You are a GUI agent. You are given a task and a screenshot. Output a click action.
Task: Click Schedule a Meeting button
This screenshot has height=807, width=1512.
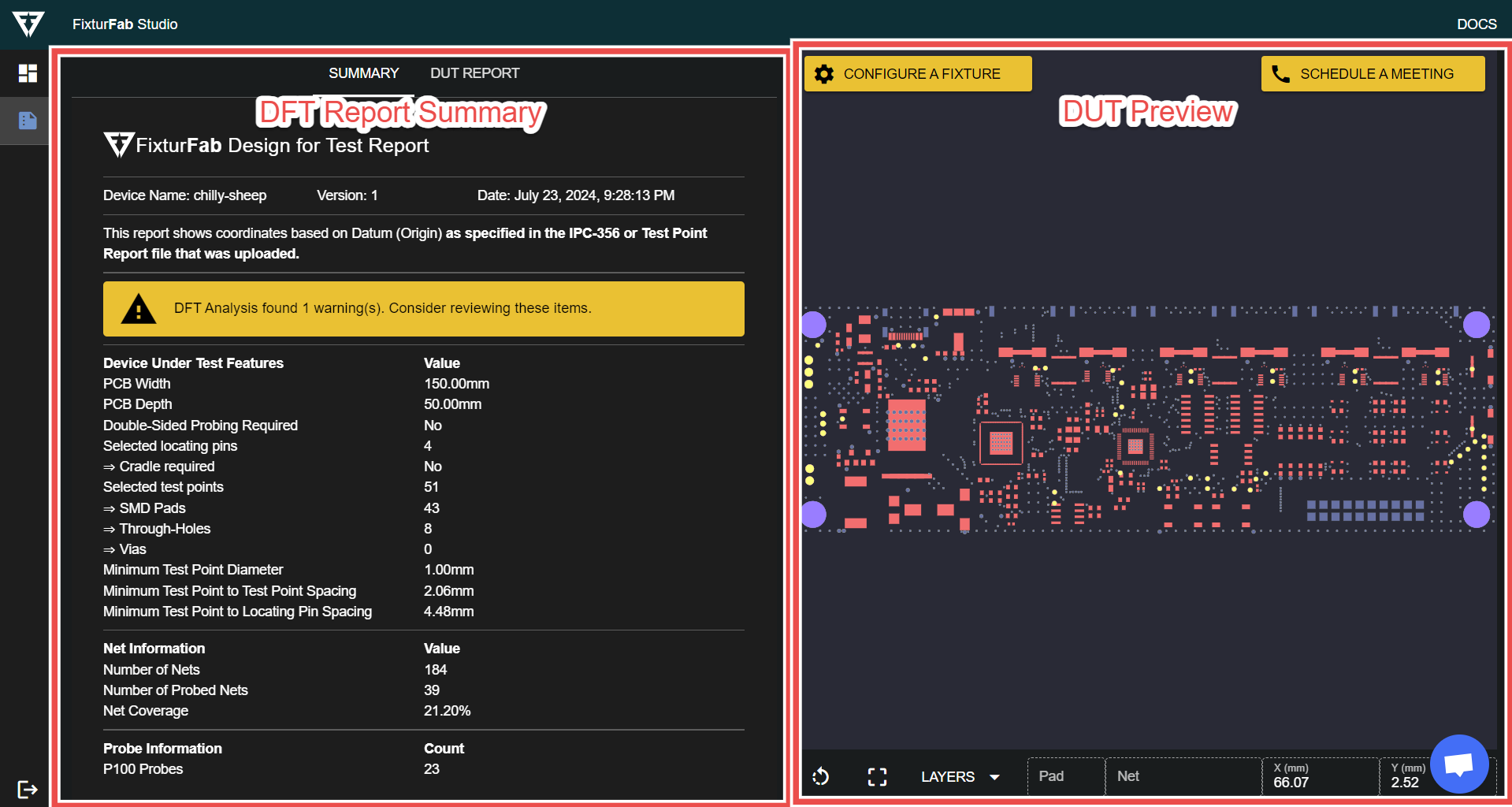1373,74
